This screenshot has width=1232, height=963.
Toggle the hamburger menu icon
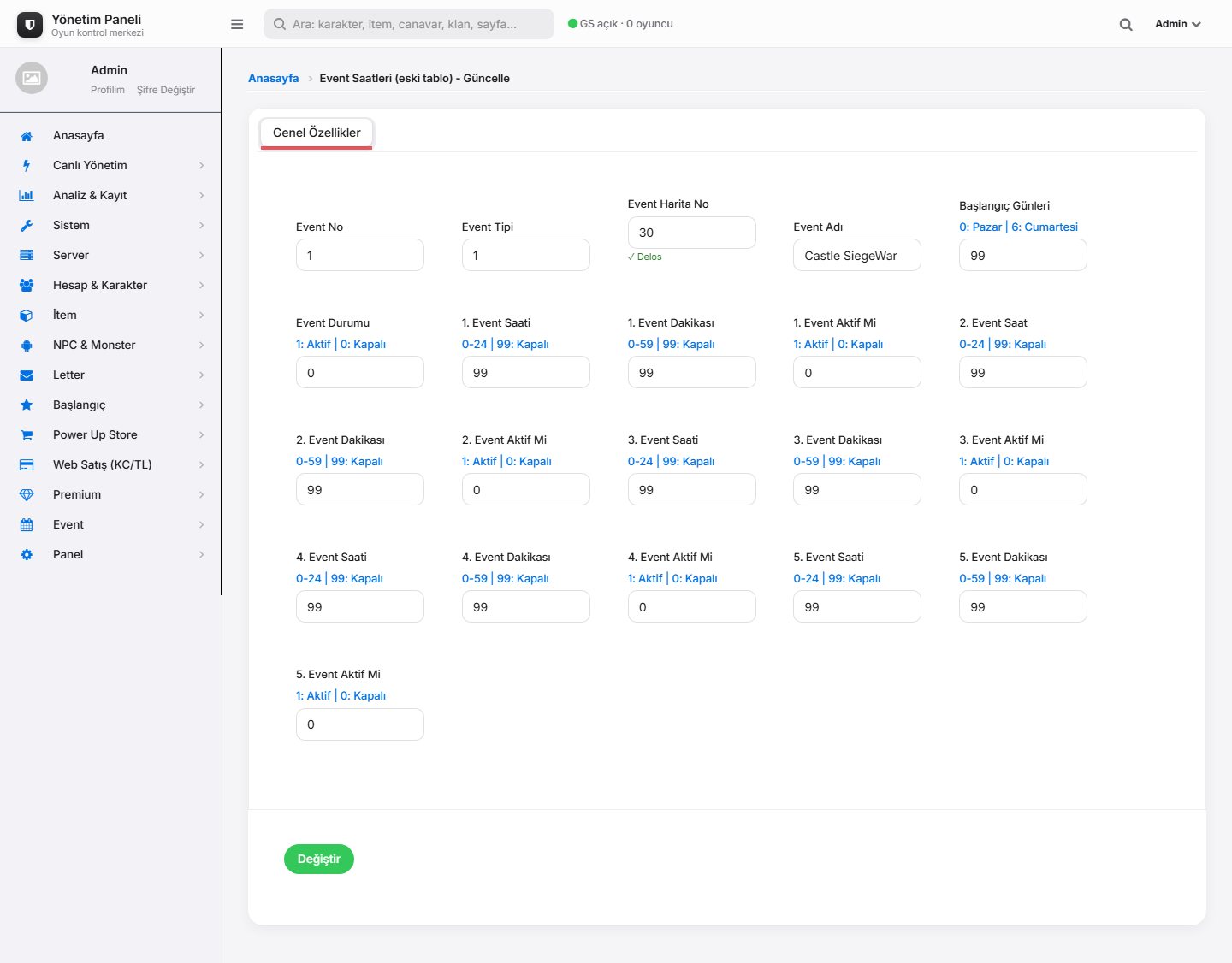point(237,24)
